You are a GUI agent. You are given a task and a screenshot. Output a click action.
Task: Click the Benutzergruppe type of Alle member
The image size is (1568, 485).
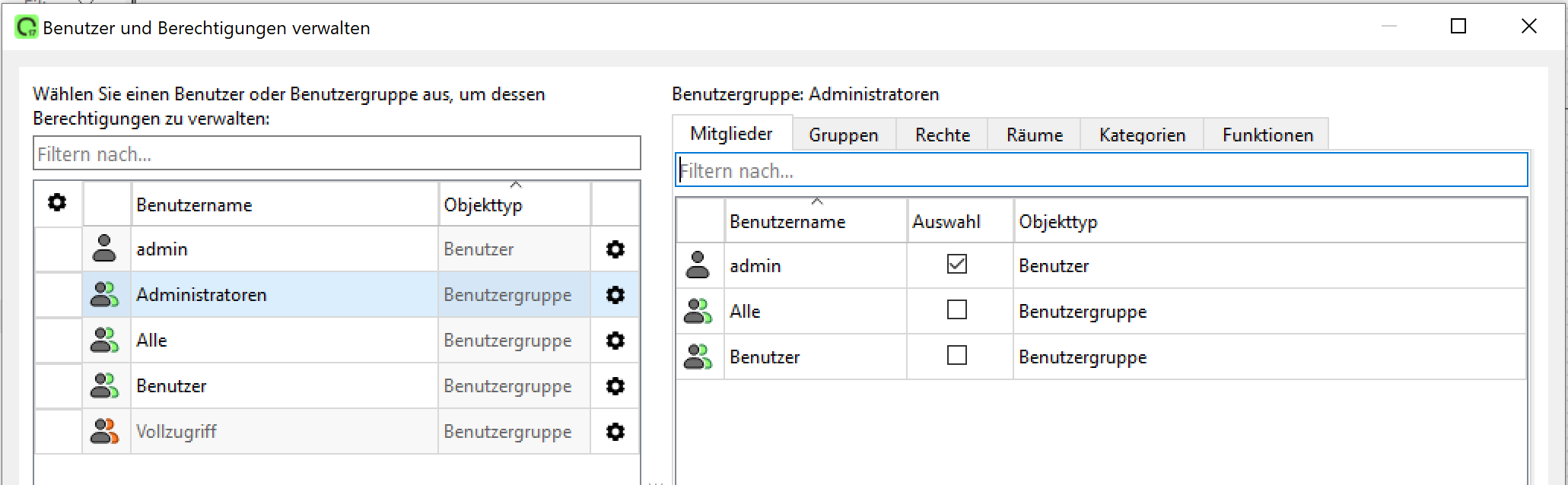coord(1083,312)
